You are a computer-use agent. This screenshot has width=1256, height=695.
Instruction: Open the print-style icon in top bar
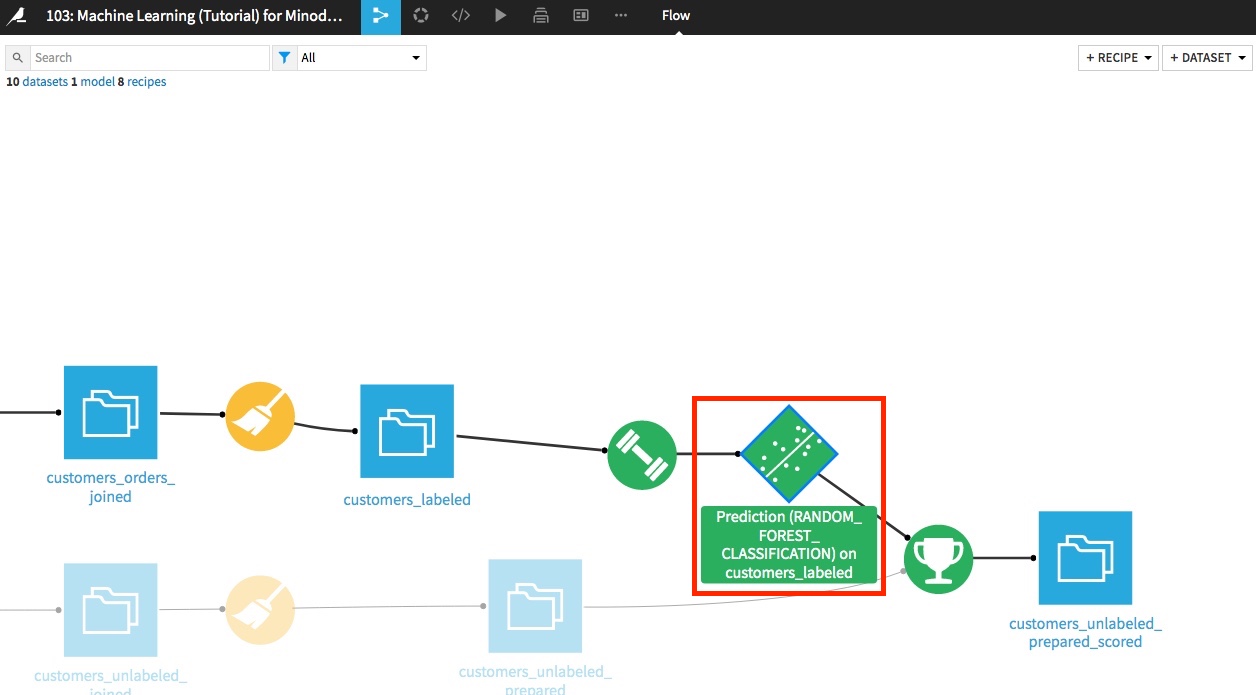coord(541,16)
